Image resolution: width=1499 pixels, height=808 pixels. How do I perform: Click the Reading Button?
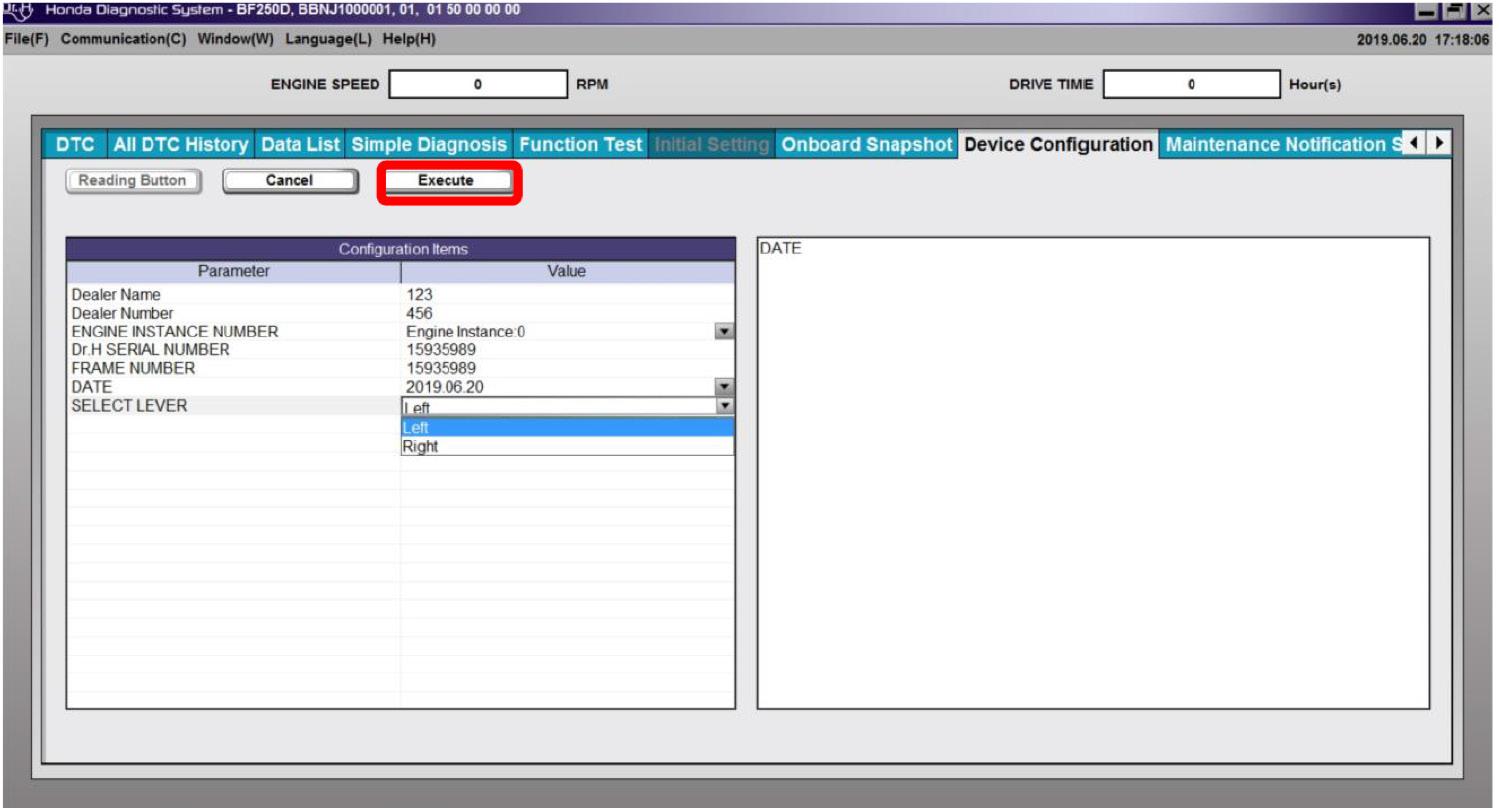click(x=132, y=181)
